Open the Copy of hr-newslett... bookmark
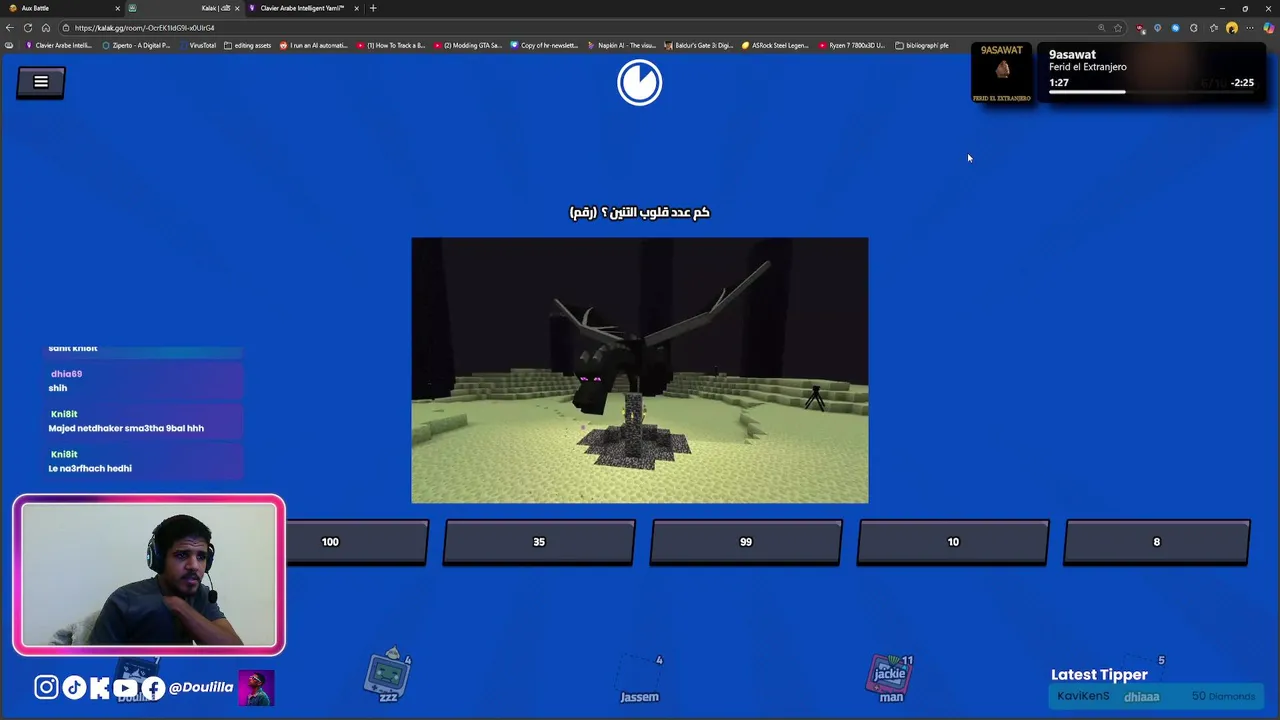1280x720 pixels. [x=544, y=45]
